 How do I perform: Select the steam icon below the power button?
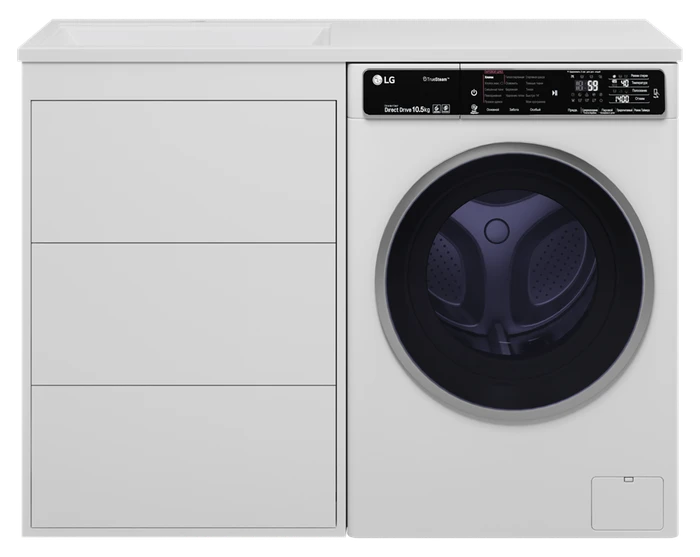pyautogui.click(x=474, y=109)
